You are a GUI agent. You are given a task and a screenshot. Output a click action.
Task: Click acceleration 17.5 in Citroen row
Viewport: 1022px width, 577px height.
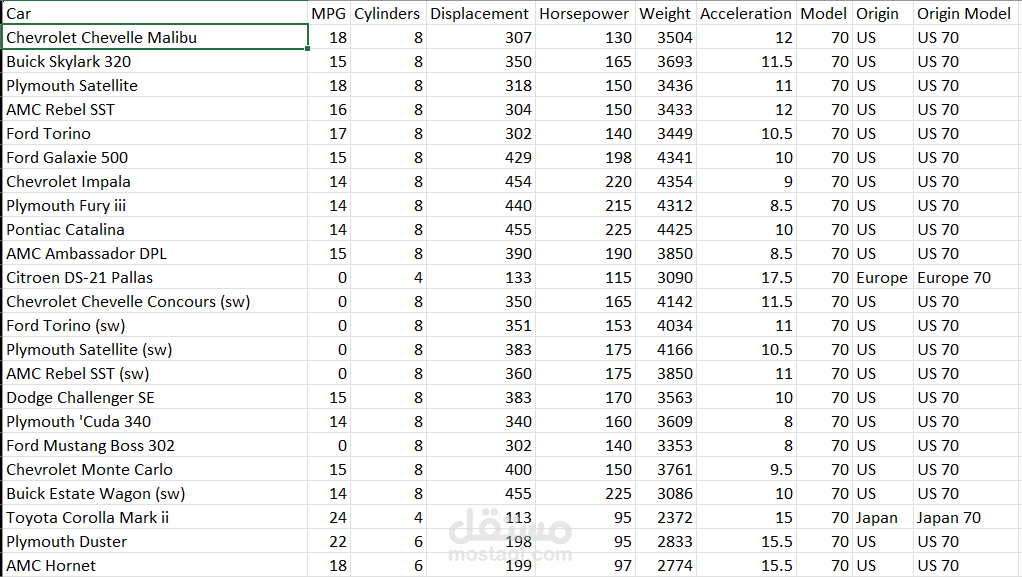pyautogui.click(x=747, y=278)
